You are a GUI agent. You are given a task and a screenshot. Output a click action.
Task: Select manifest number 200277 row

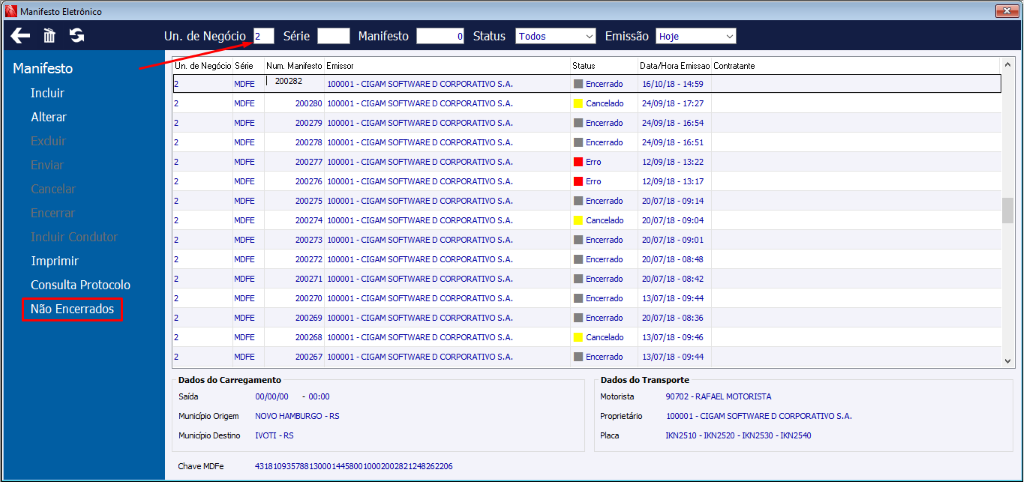[586, 161]
